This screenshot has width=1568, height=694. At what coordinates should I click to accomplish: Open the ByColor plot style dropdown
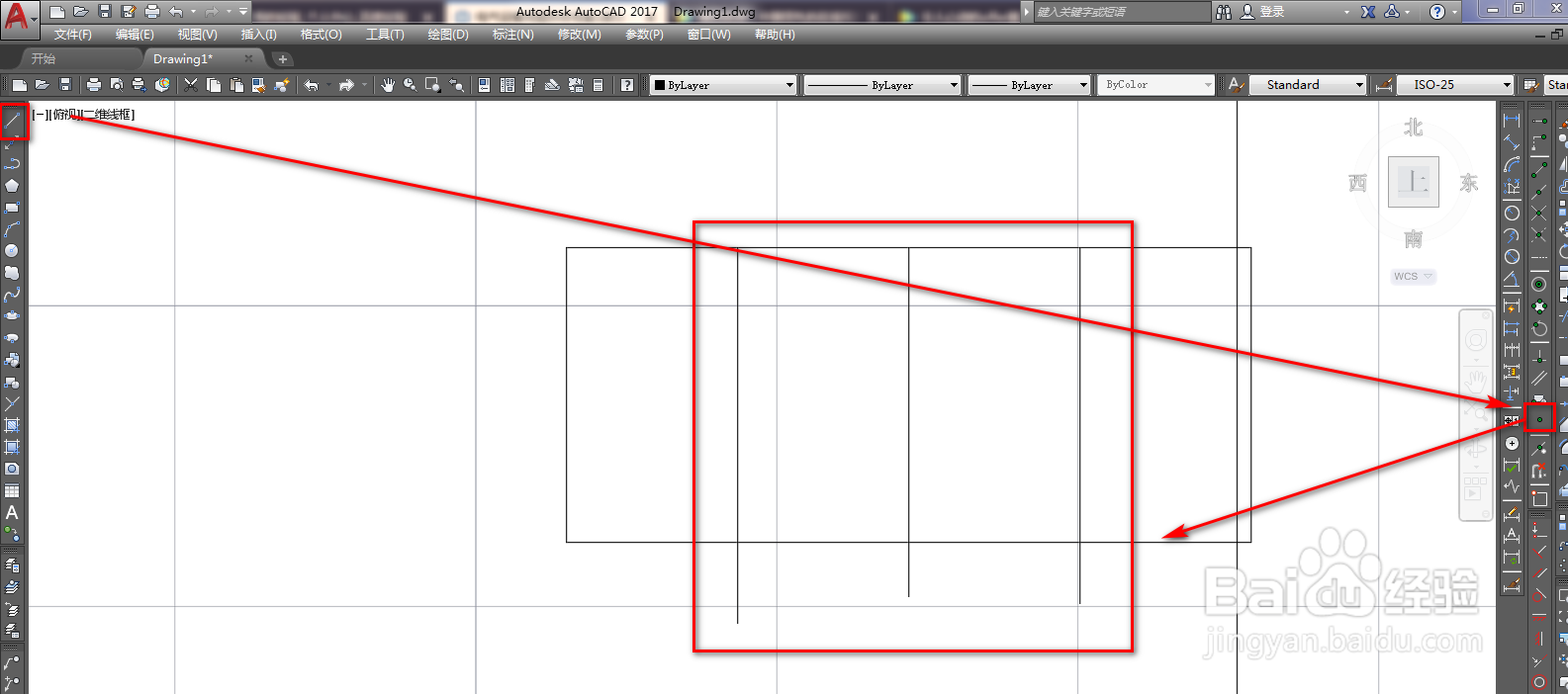coord(1155,85)
